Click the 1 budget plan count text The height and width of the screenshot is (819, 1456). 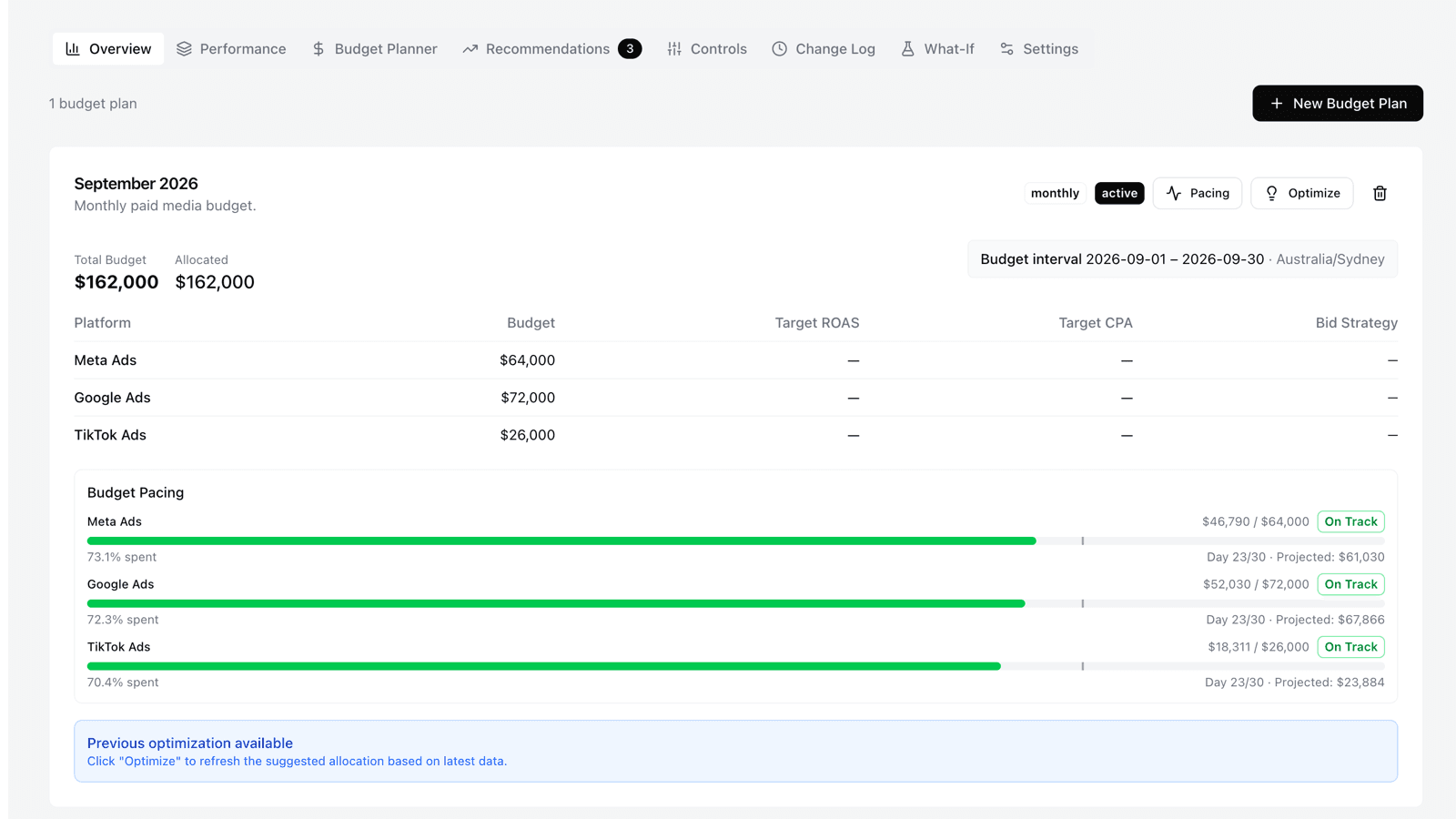93,104
